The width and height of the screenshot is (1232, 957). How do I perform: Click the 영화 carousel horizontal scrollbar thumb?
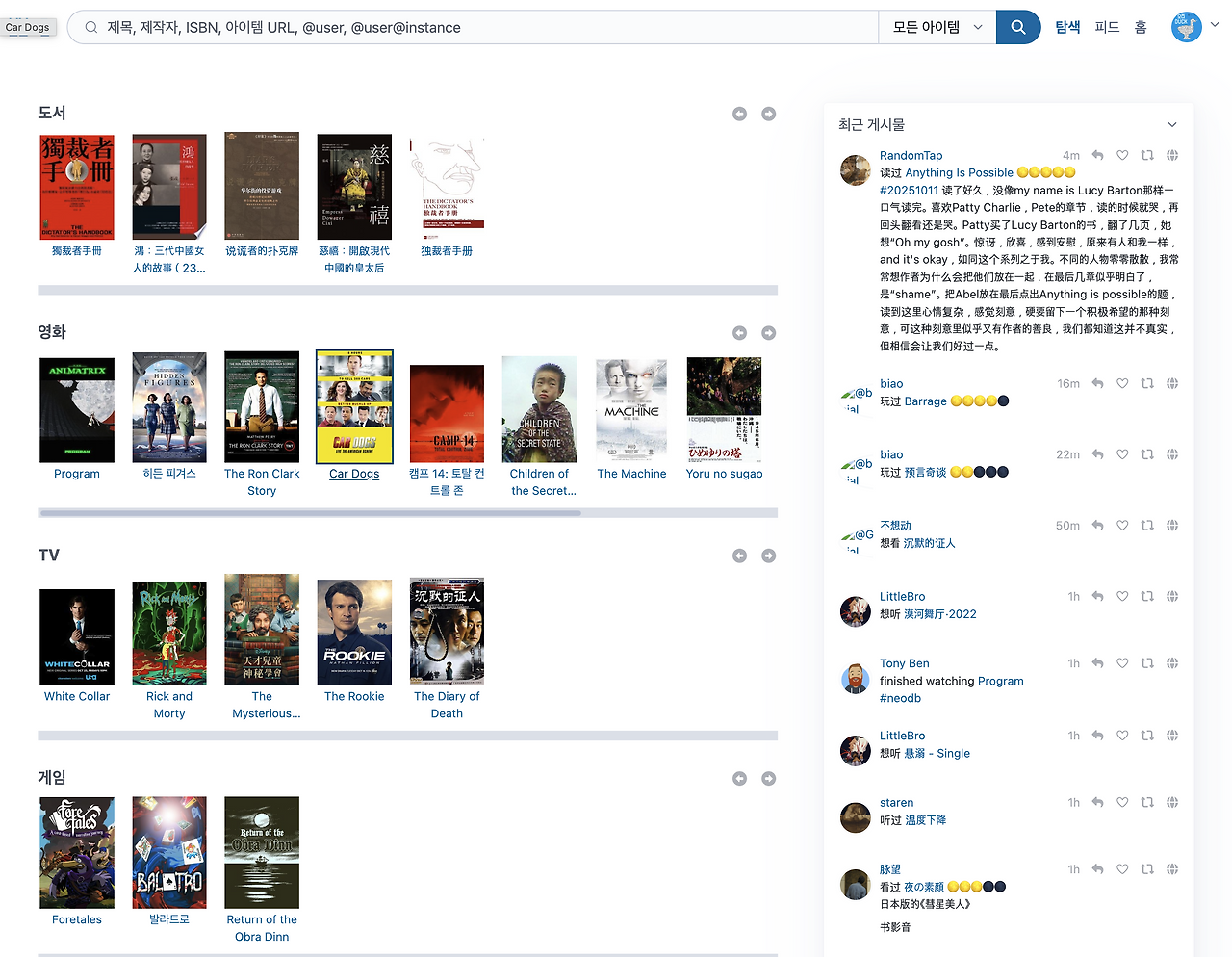click(310, 513)
